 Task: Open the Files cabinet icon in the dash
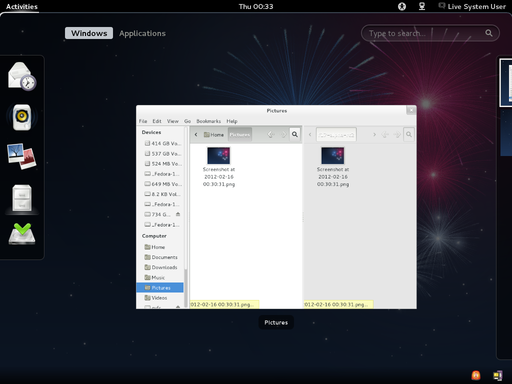pyautogui.click(x=22, y=198)
